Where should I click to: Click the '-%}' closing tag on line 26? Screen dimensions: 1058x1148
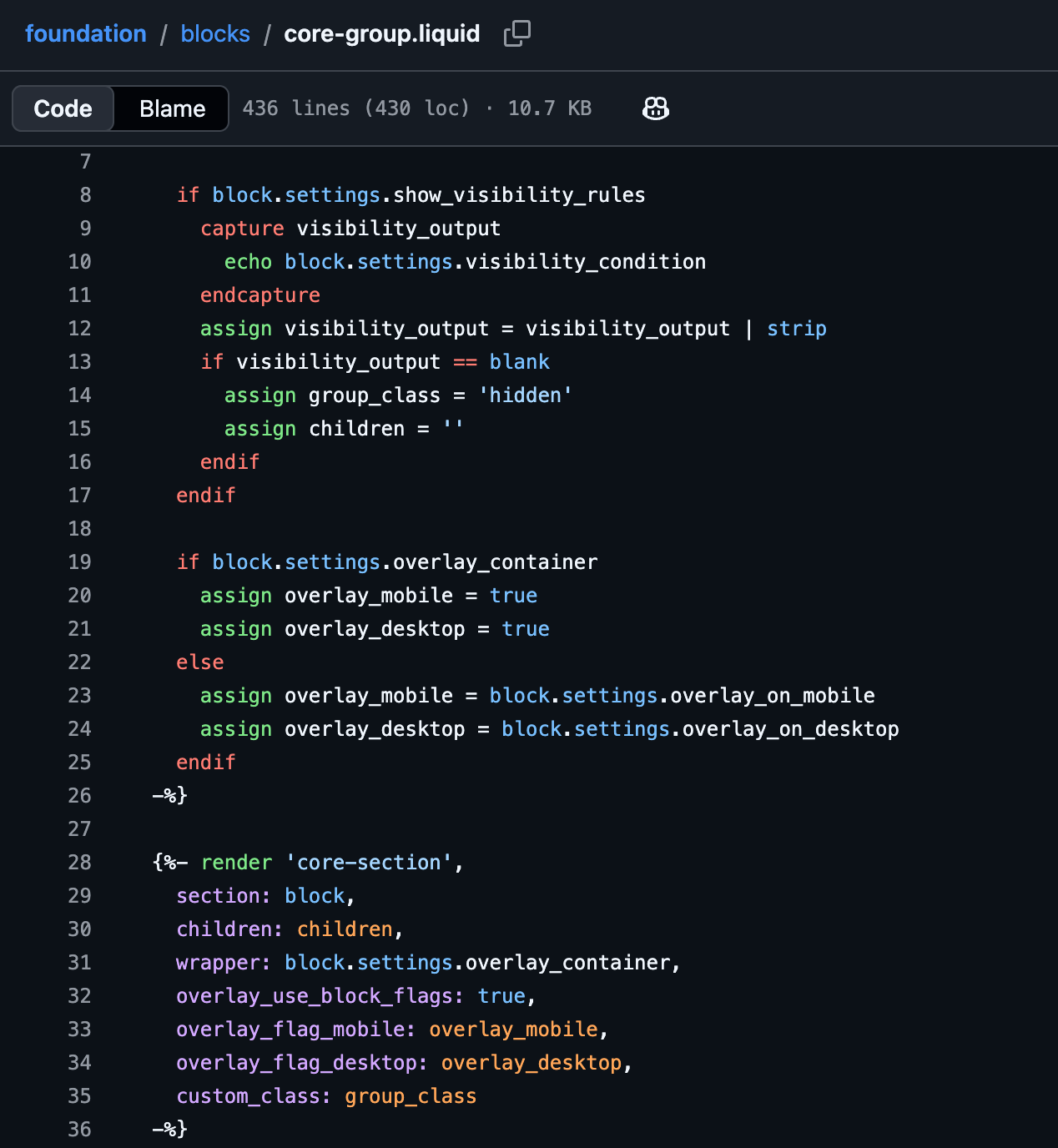coord(170,796)
